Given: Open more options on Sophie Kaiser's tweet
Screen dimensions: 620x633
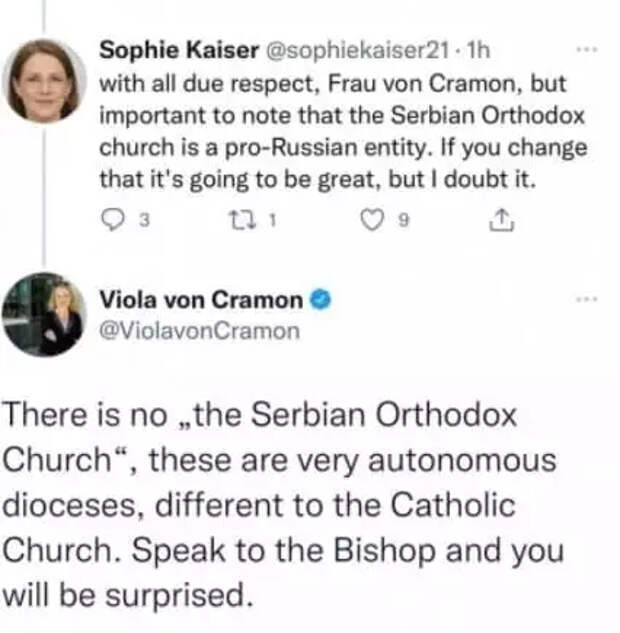Looking at the screenshot, I should click(586, 50).
